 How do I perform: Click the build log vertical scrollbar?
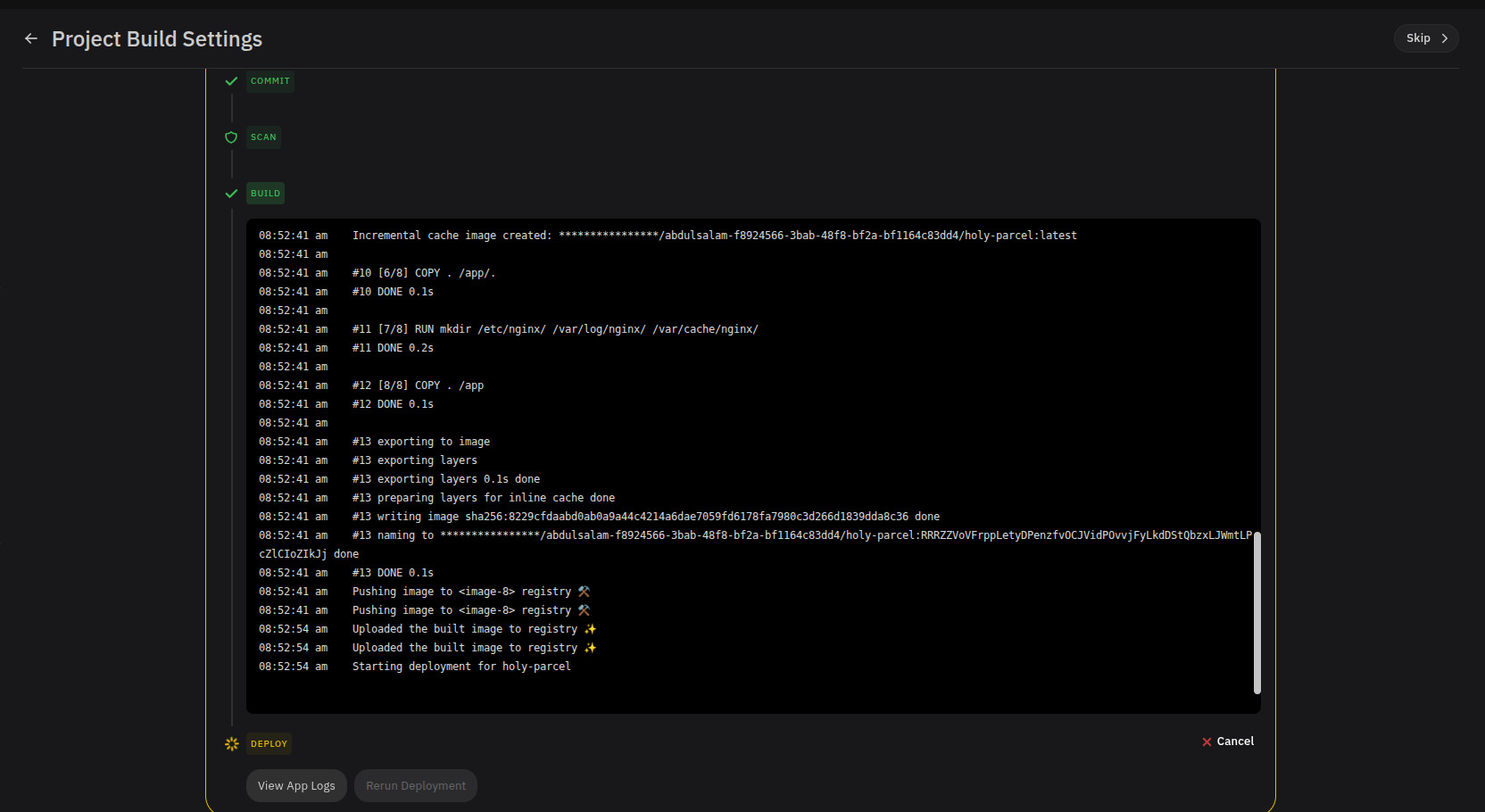tap(1257, 612)
